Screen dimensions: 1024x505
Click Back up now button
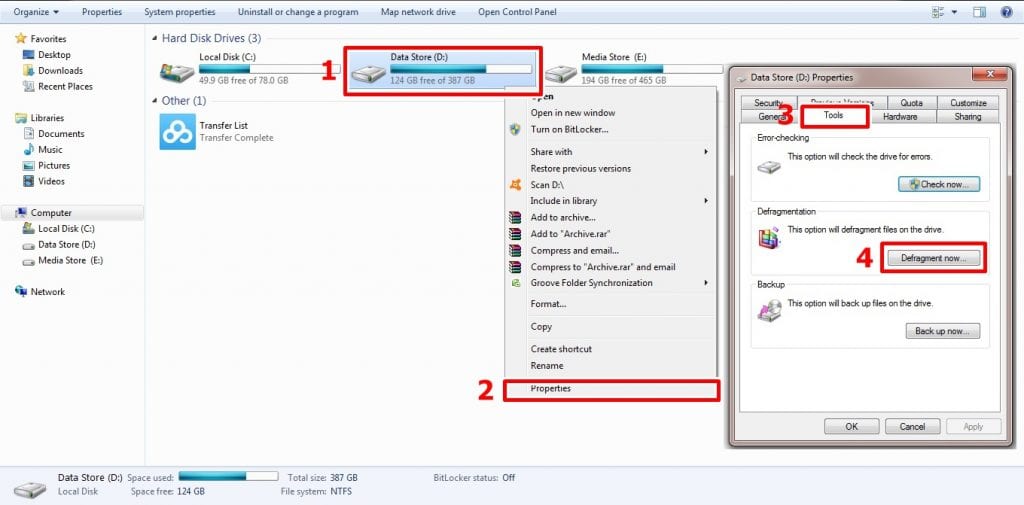point(942,331)
